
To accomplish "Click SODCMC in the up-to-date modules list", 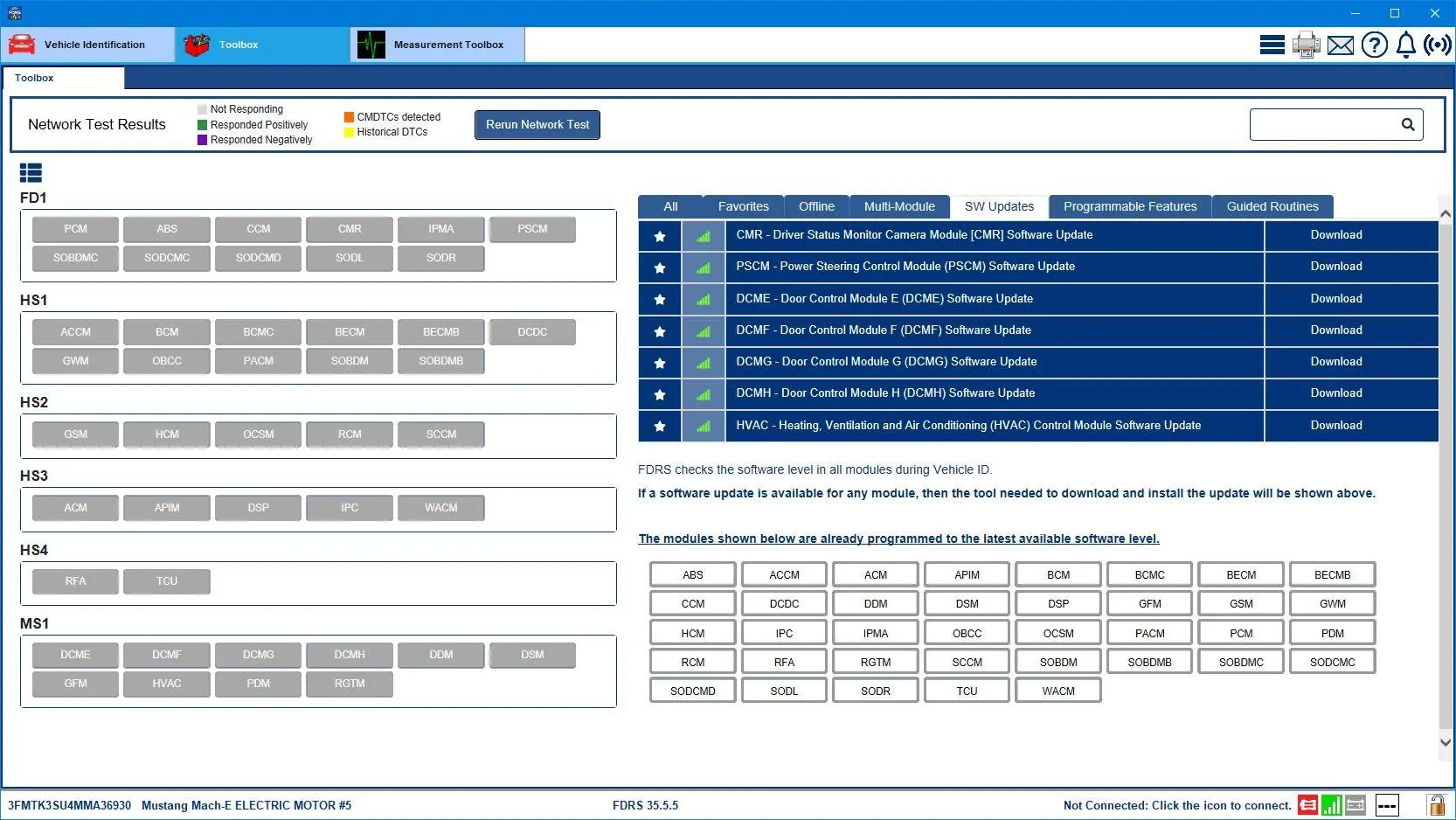I will [x=1333, y=663].
